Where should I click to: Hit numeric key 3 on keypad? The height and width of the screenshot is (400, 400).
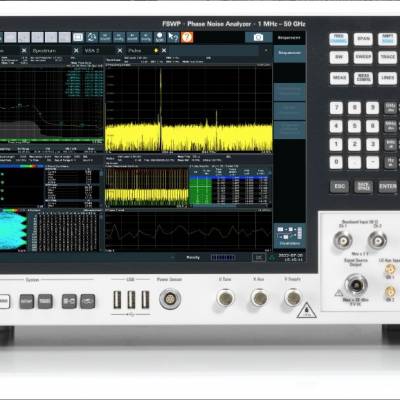[372, 144]
